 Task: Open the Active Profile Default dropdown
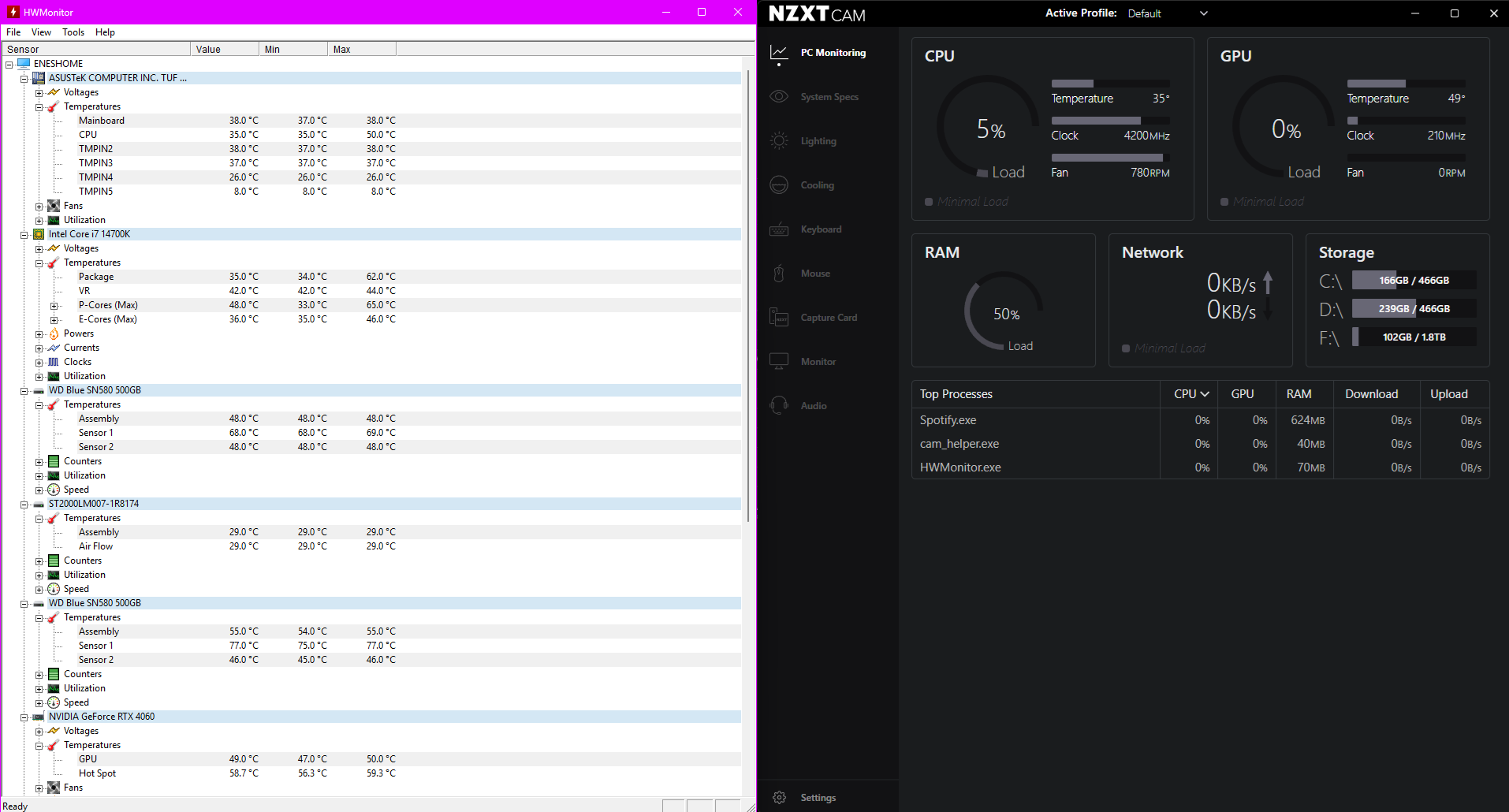tap(1168, 13)
